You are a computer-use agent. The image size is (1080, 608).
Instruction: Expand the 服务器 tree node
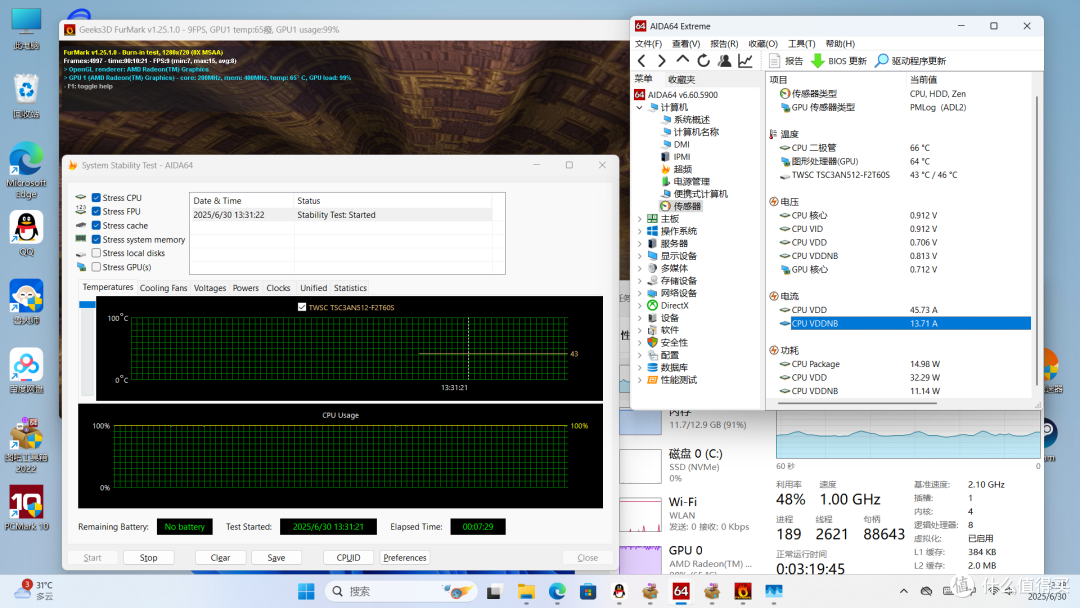click(640, 244)
